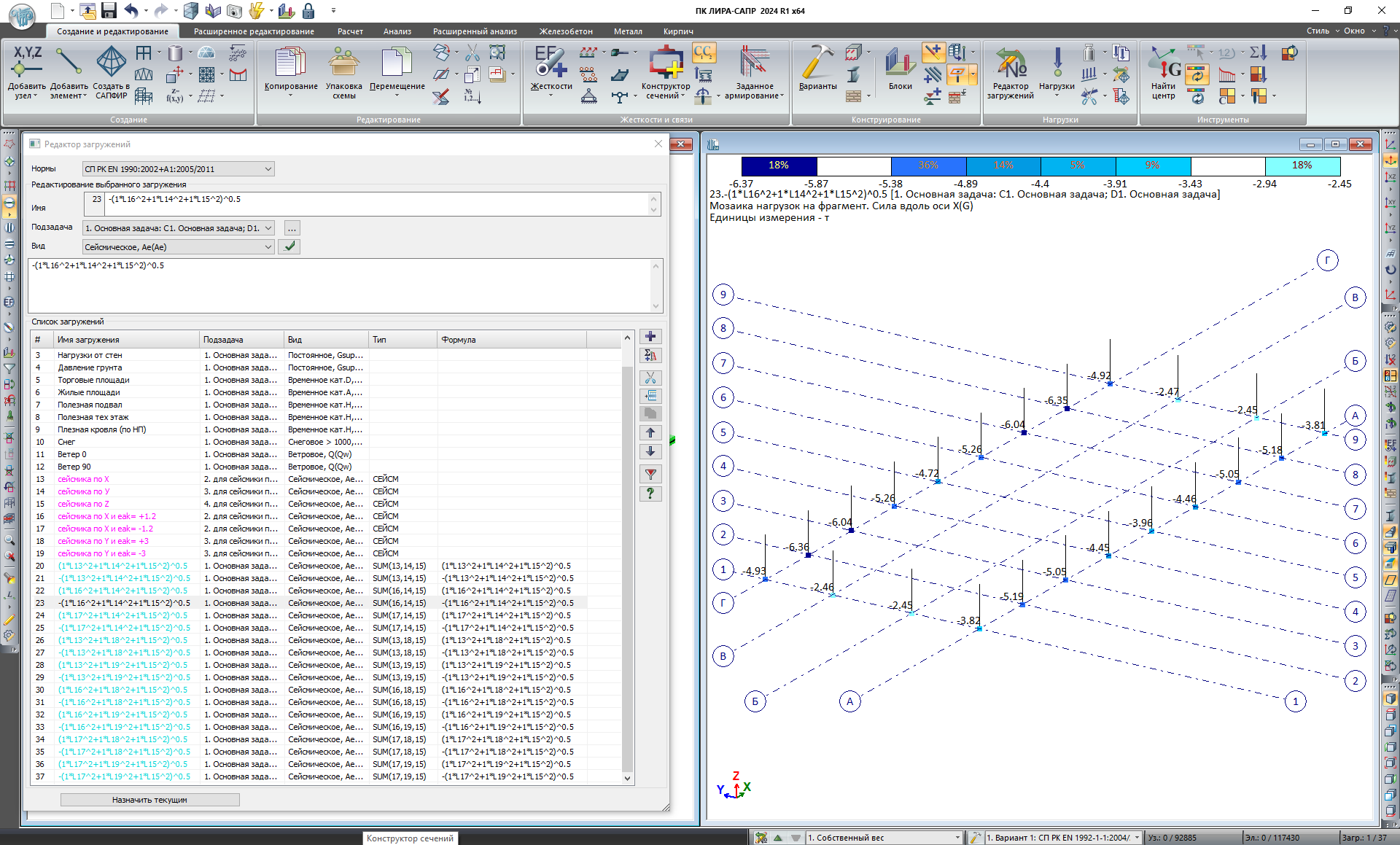Click the add new load case plus button
The image size is (1400, 845).
pos(650,337)
